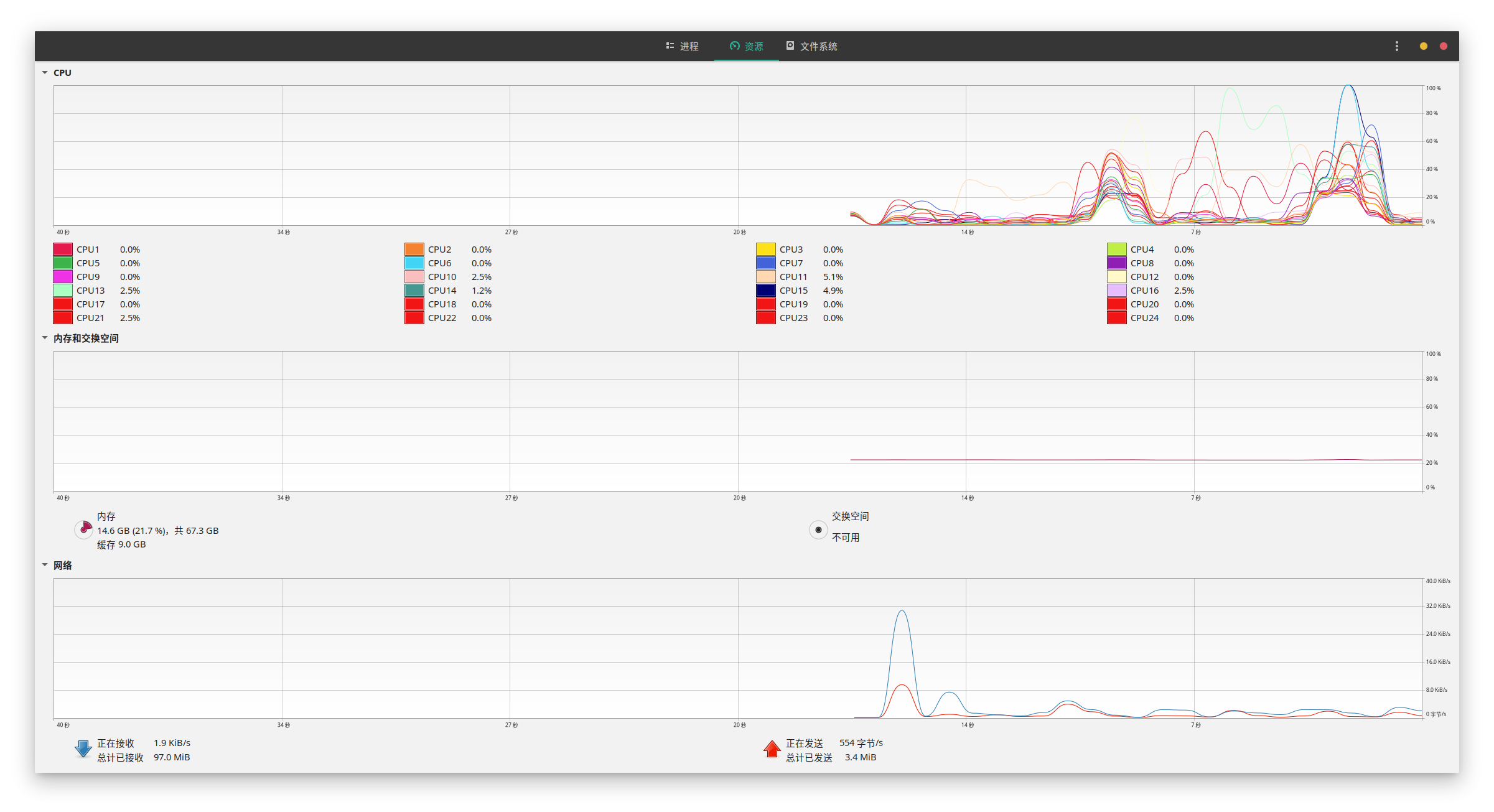Click the 资源 speedometer icon

734,45
